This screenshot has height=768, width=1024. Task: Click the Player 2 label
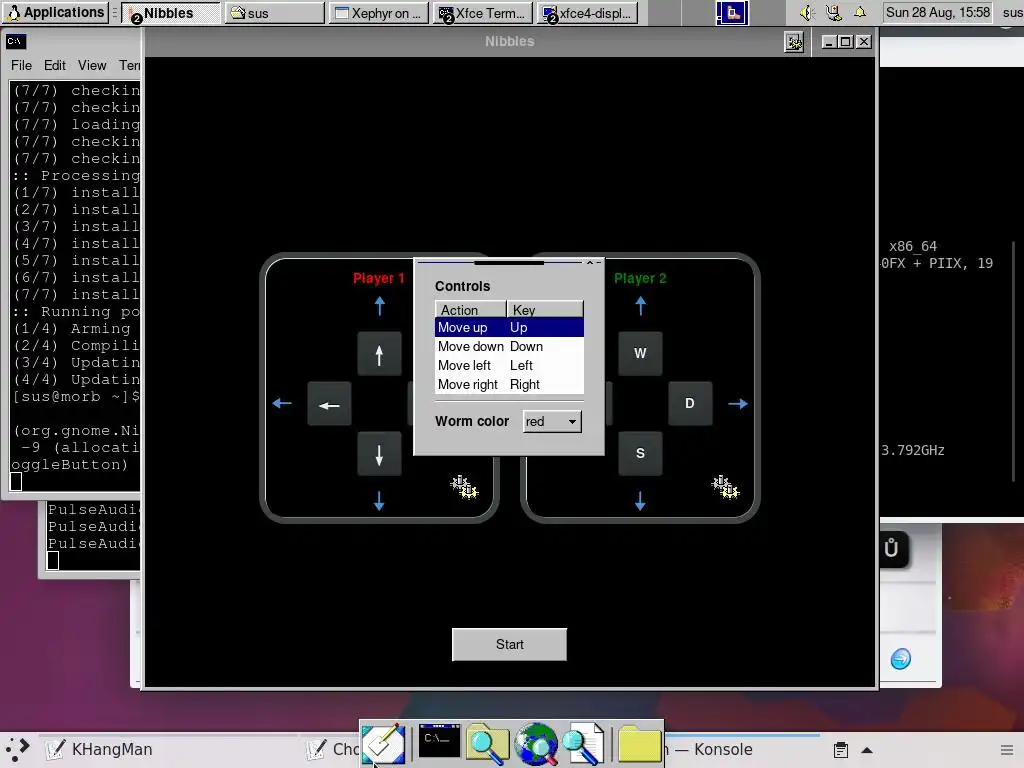point(640,278)
